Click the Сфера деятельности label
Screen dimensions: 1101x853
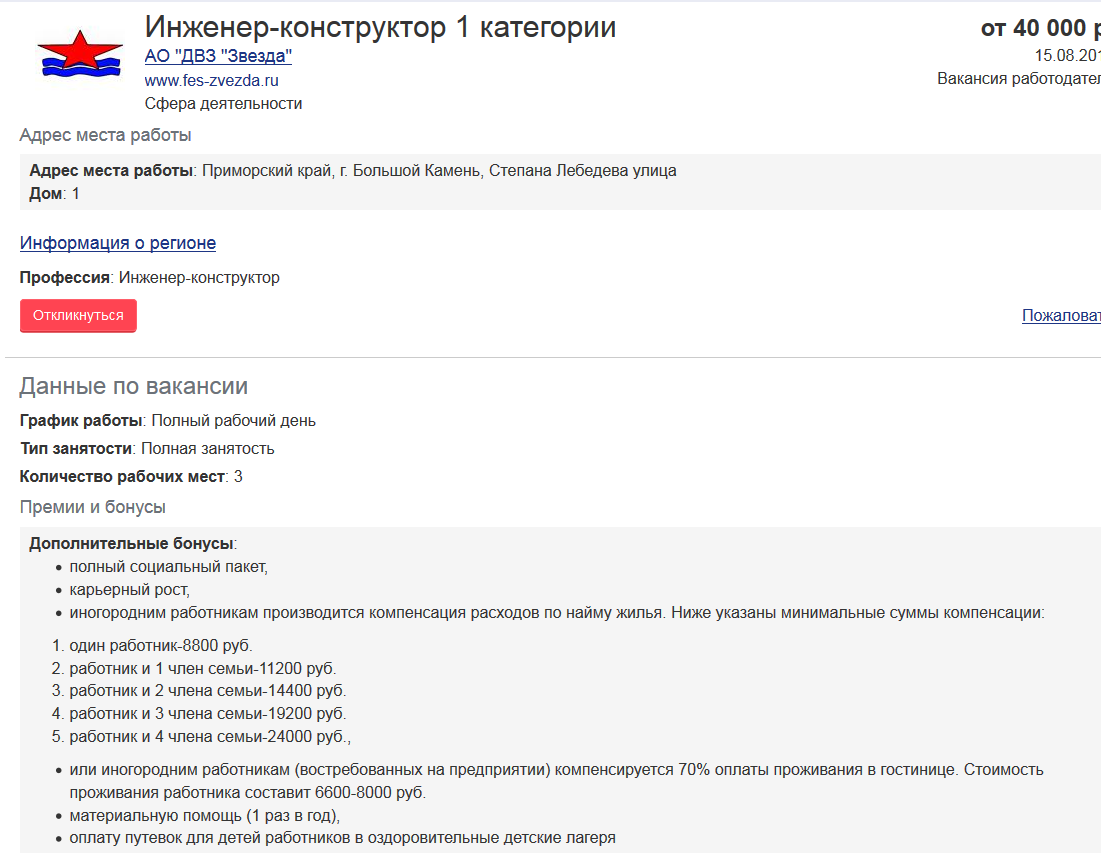[x=223, y=104]
